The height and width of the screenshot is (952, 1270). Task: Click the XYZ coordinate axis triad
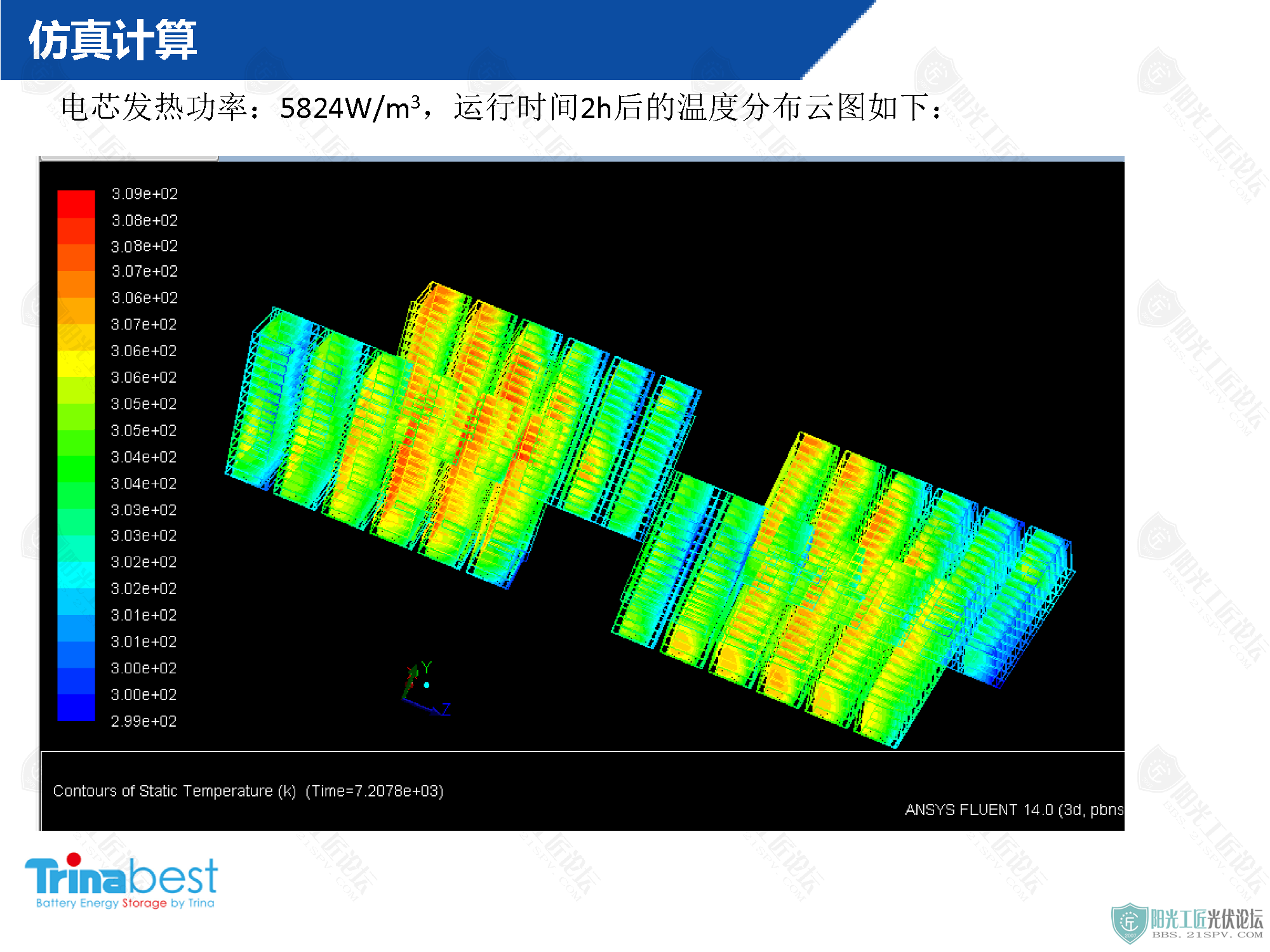coord(426,689)
